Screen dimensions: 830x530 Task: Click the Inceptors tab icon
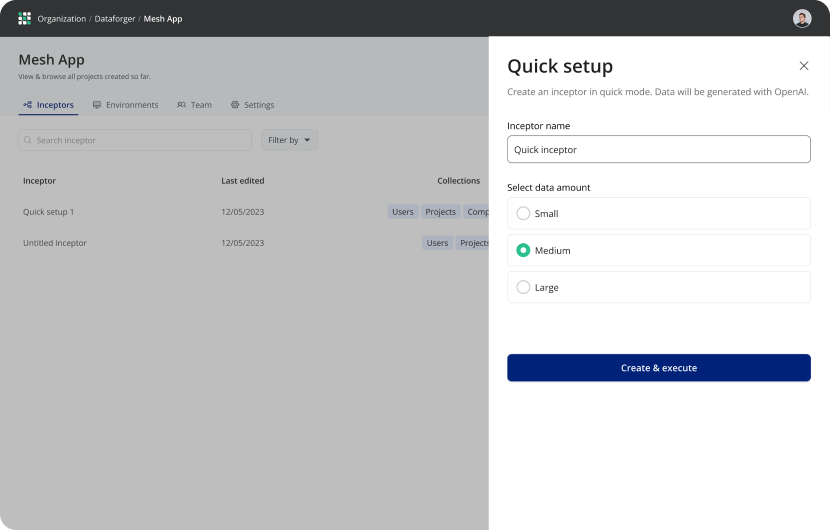click(x=27, y=105)
